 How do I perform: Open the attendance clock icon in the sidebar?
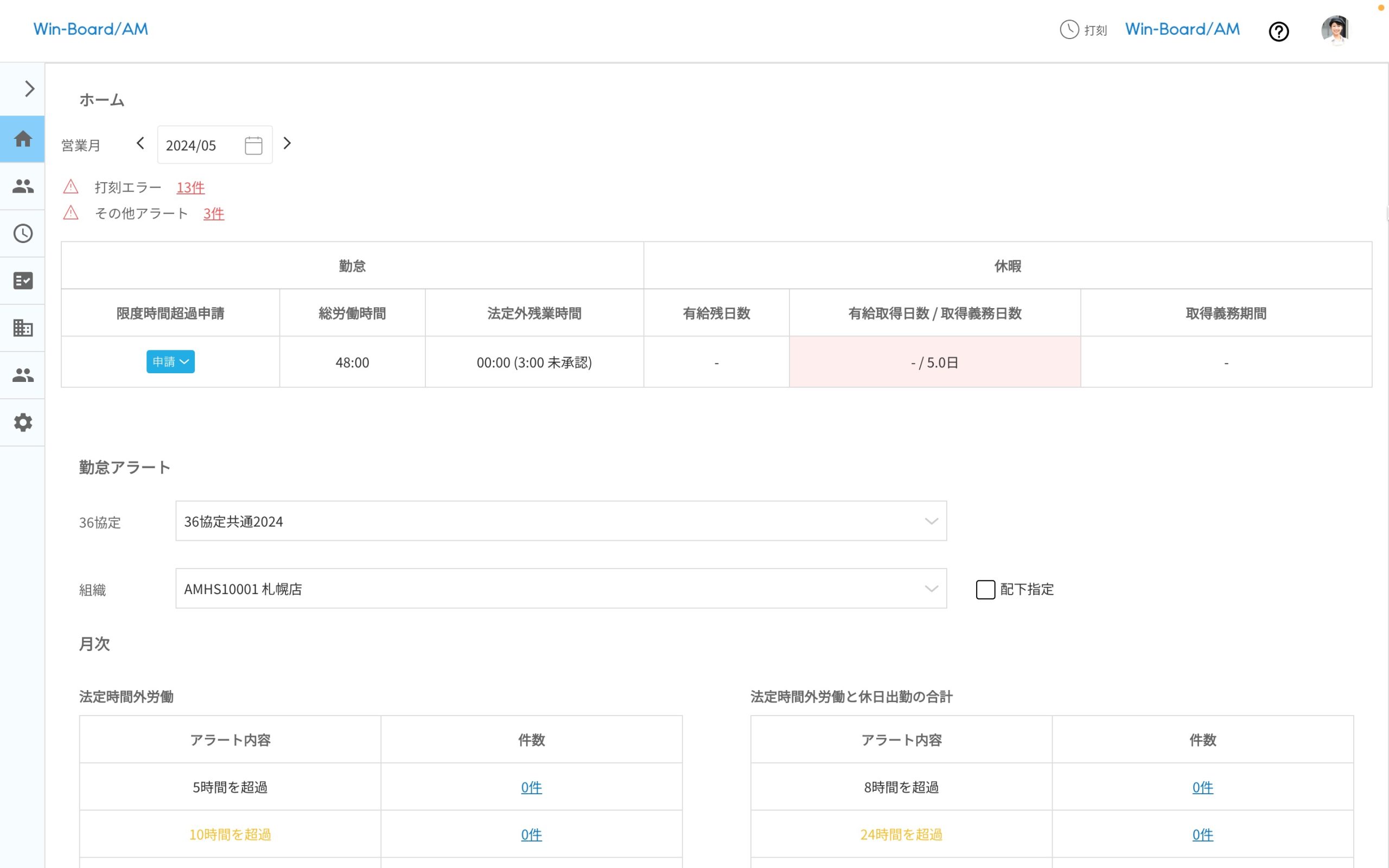(22, 233)
